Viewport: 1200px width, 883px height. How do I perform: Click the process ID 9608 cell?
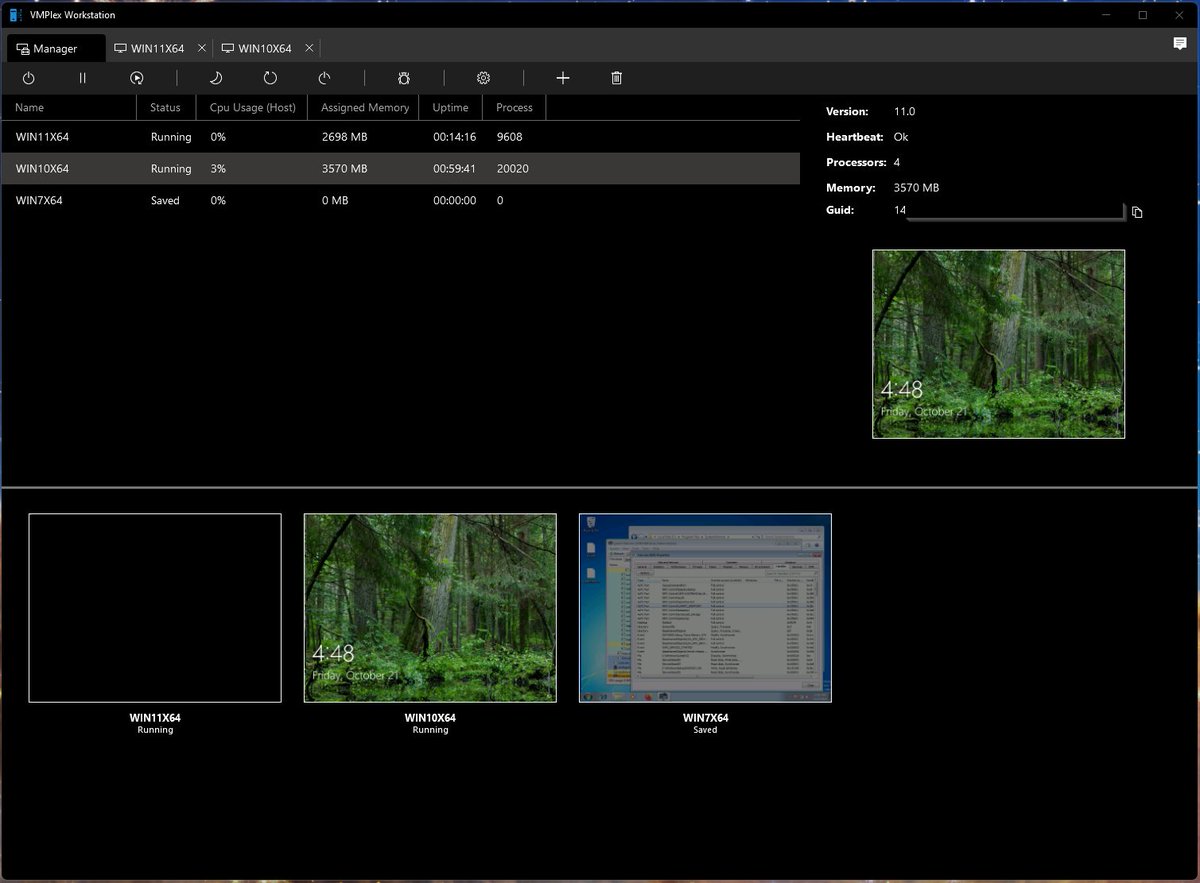509,137
